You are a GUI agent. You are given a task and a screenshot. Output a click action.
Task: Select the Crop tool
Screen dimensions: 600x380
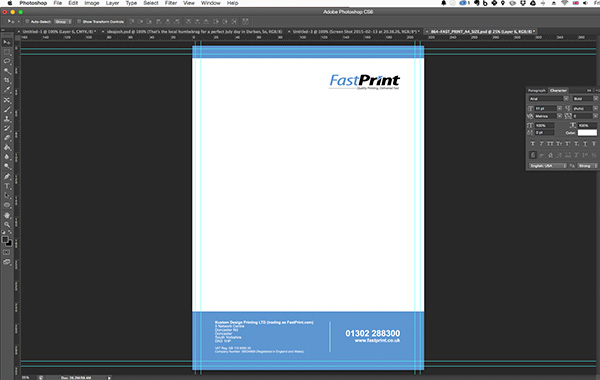(x=7, y=80)
